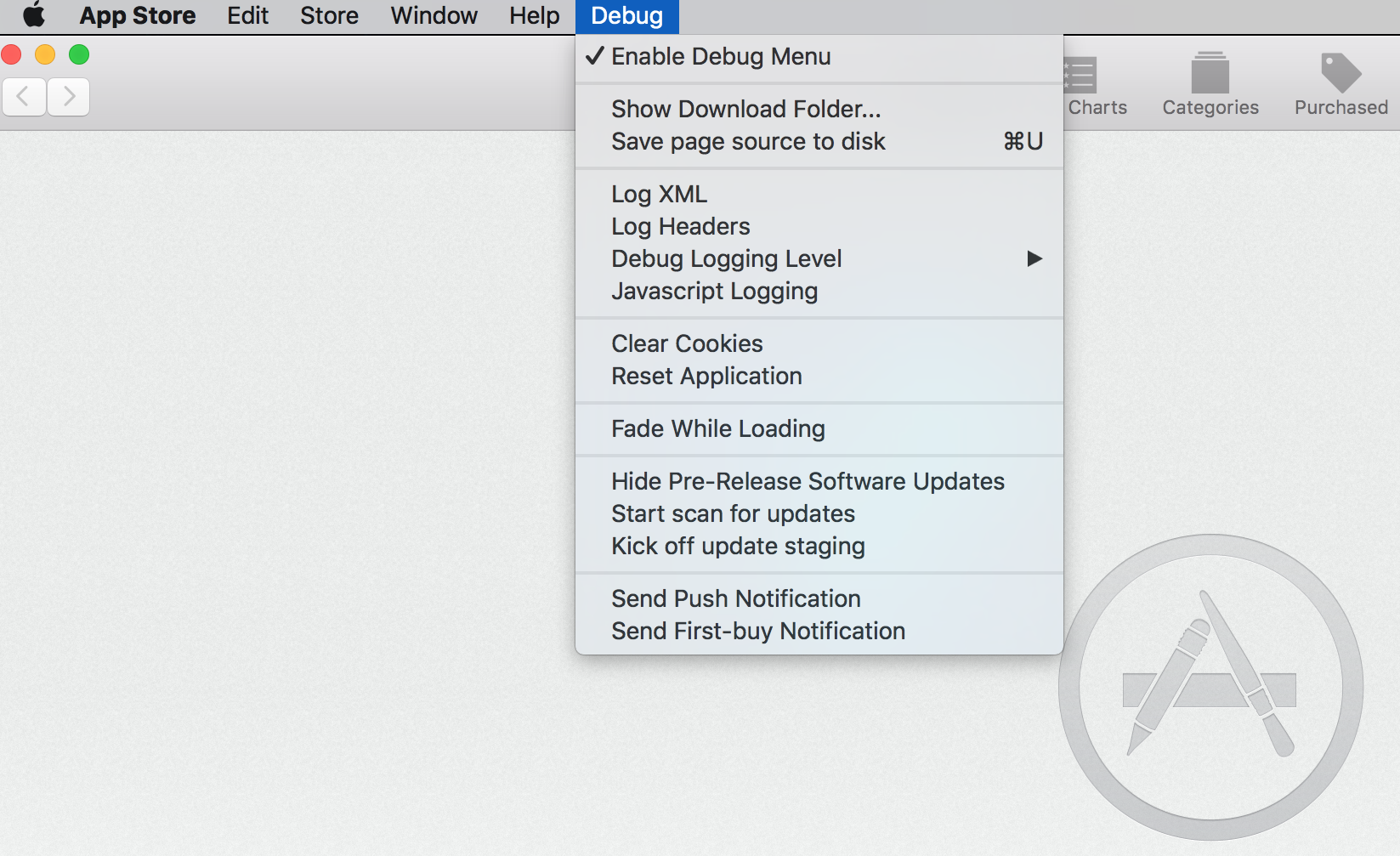This screenshot has height=856, width=1400.
Task: Click the green full-screen window button
Action: tap(79, 54)
